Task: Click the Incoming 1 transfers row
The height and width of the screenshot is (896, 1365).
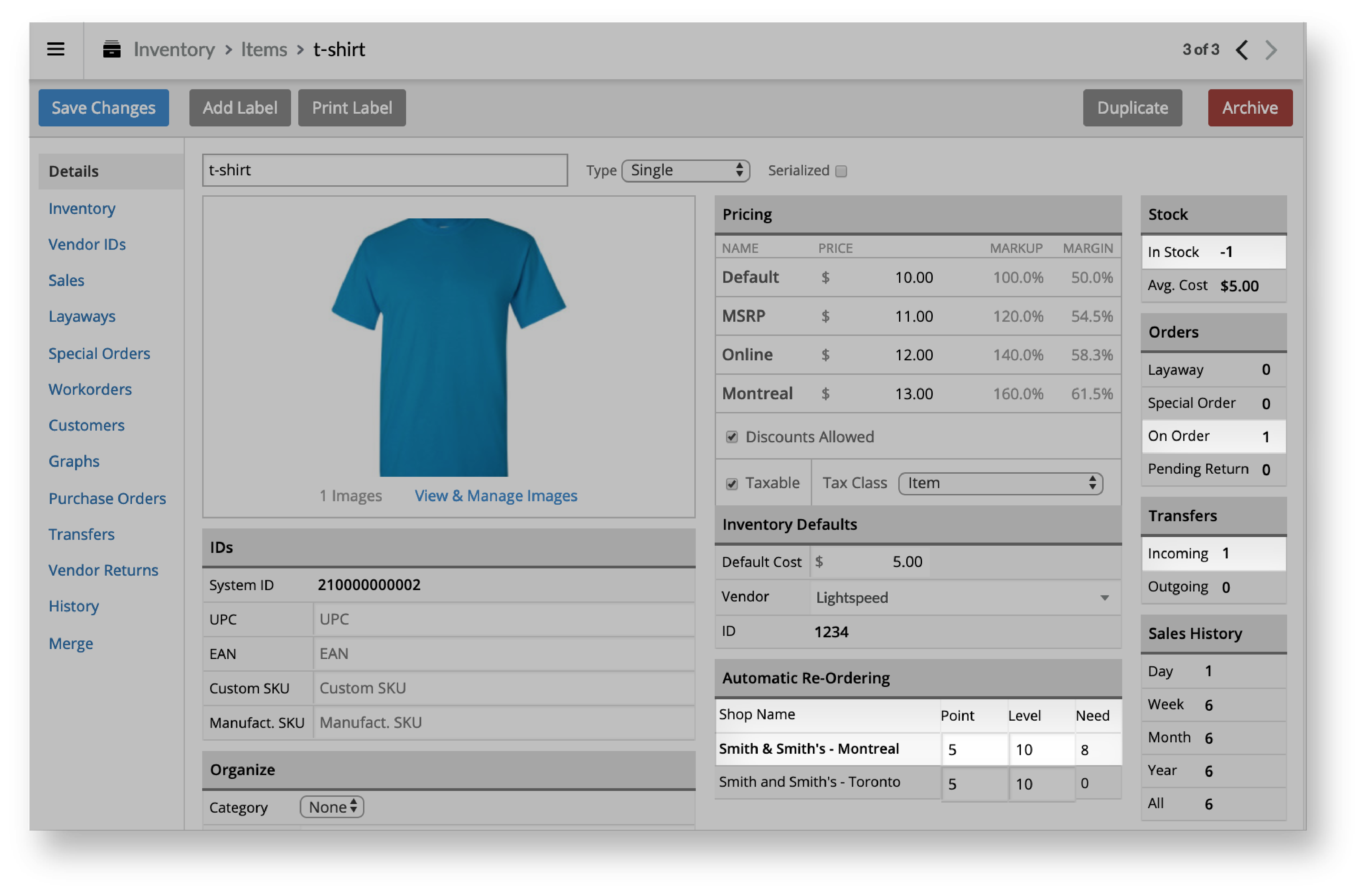Action: (1213, 554)
